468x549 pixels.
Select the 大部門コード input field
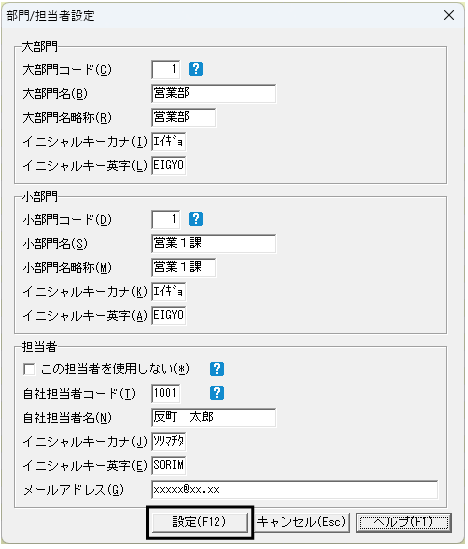(166, 69)
